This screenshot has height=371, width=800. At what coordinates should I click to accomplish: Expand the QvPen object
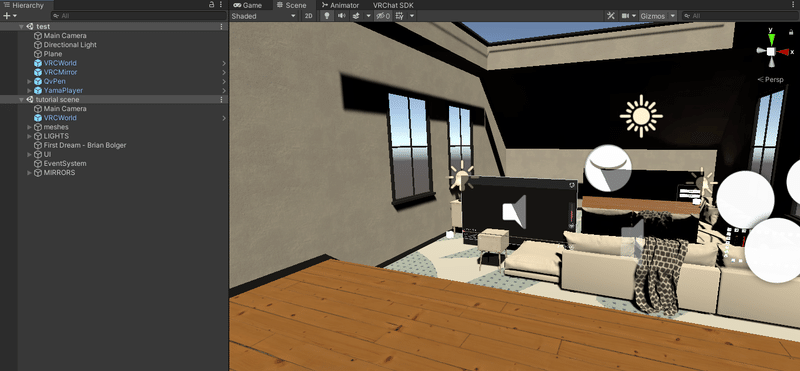pos(29,82)
